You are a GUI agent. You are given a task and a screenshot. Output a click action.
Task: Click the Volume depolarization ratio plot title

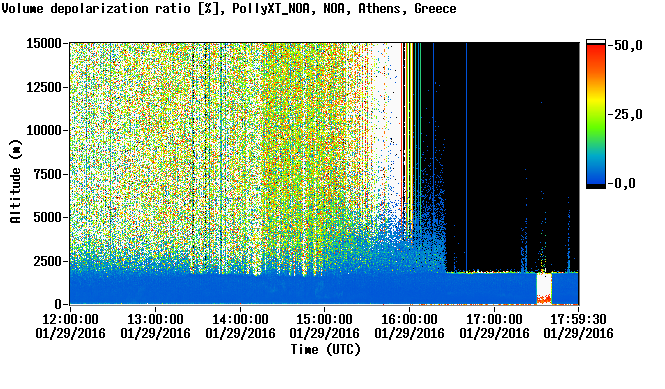tap(229, 9)
